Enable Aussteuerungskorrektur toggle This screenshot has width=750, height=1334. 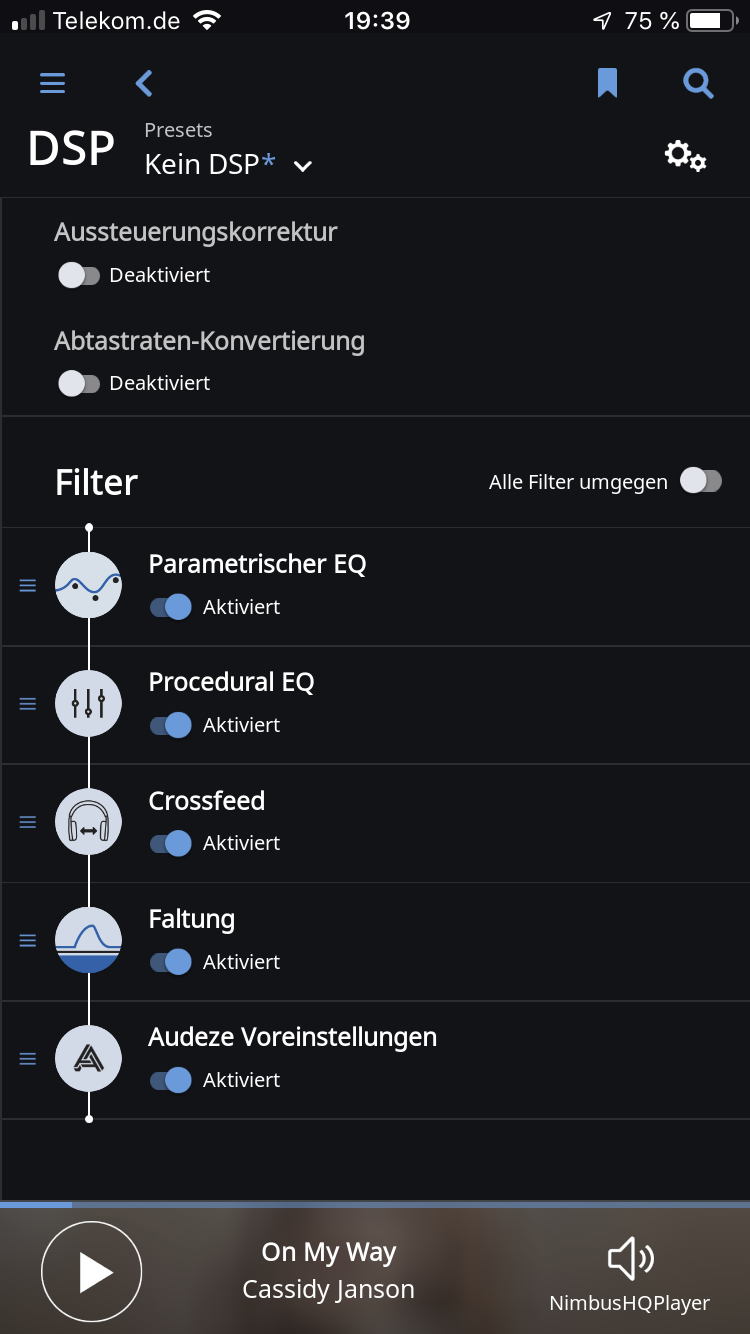(x=79, y=275)
